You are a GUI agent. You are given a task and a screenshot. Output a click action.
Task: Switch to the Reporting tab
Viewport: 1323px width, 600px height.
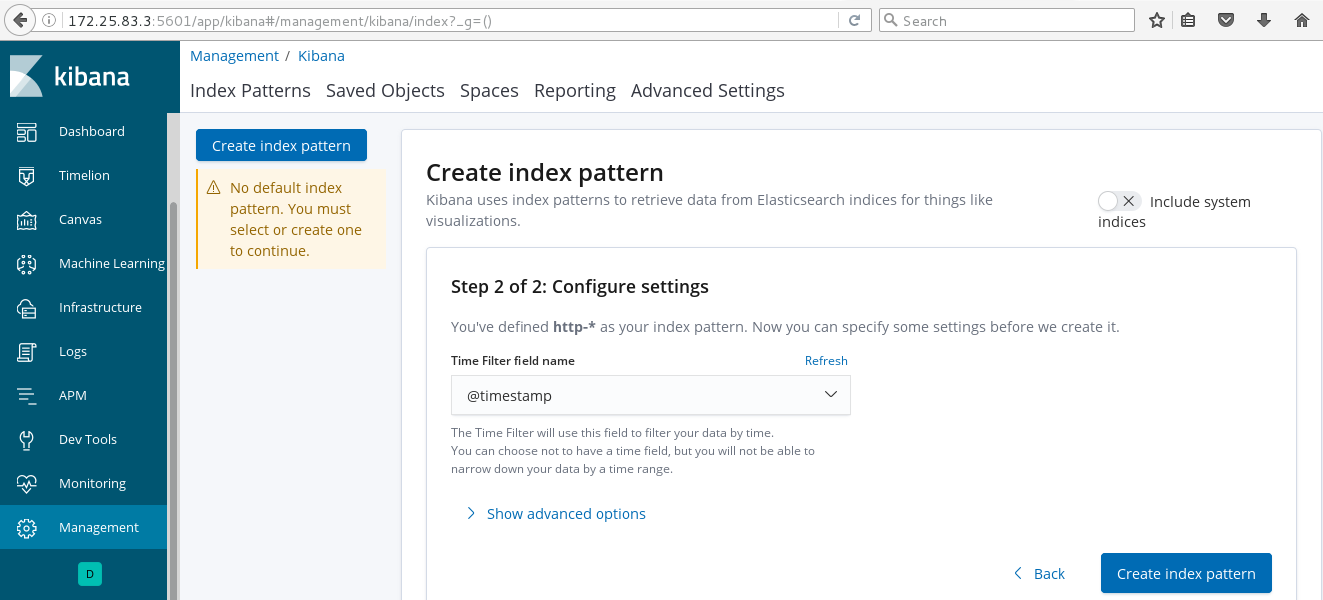575,91
